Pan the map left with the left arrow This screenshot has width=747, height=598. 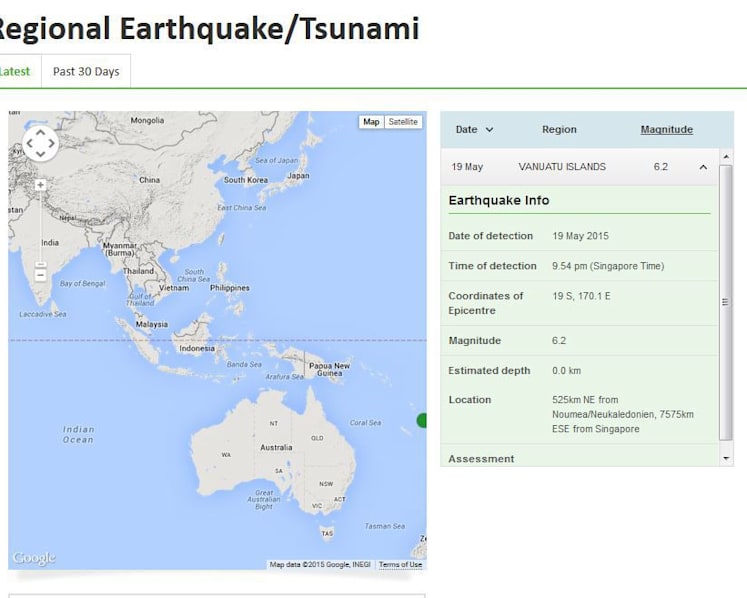[30, 143]
